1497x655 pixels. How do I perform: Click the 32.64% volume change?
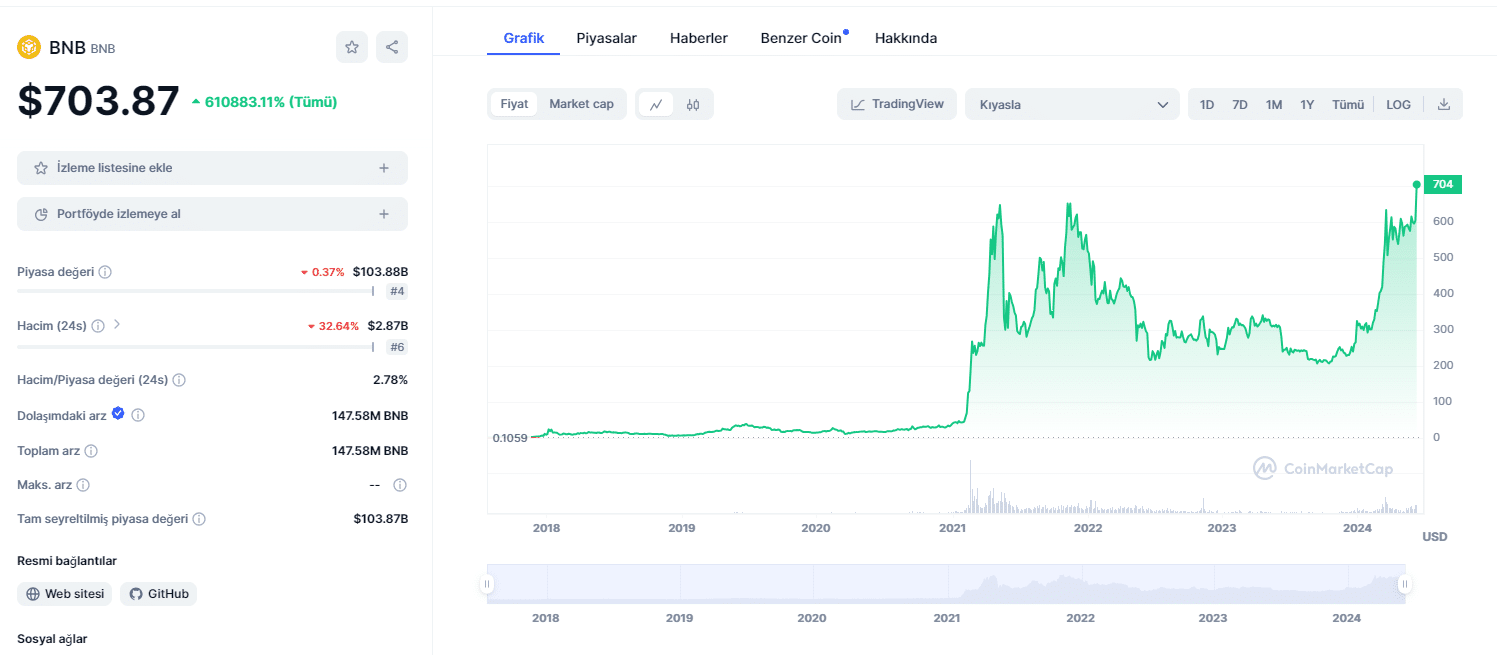[x=339, y=326]
